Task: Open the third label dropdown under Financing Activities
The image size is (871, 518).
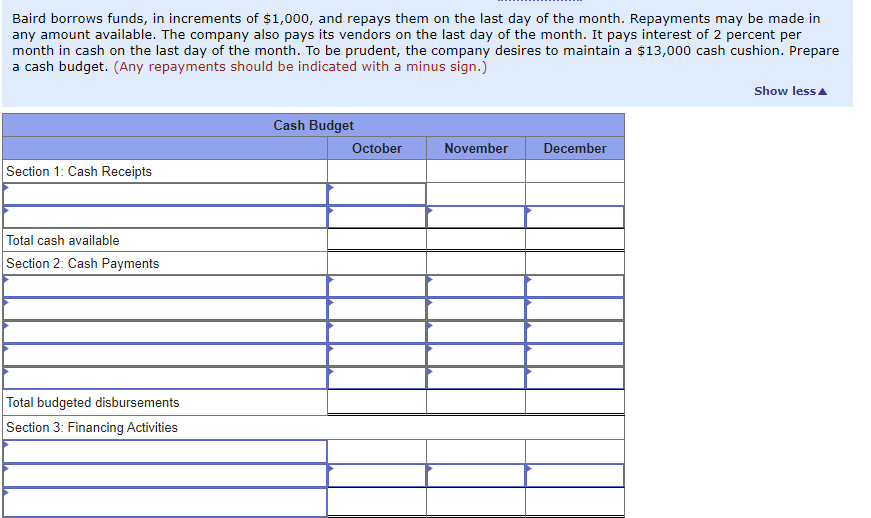Action: [x=165, y=502]
